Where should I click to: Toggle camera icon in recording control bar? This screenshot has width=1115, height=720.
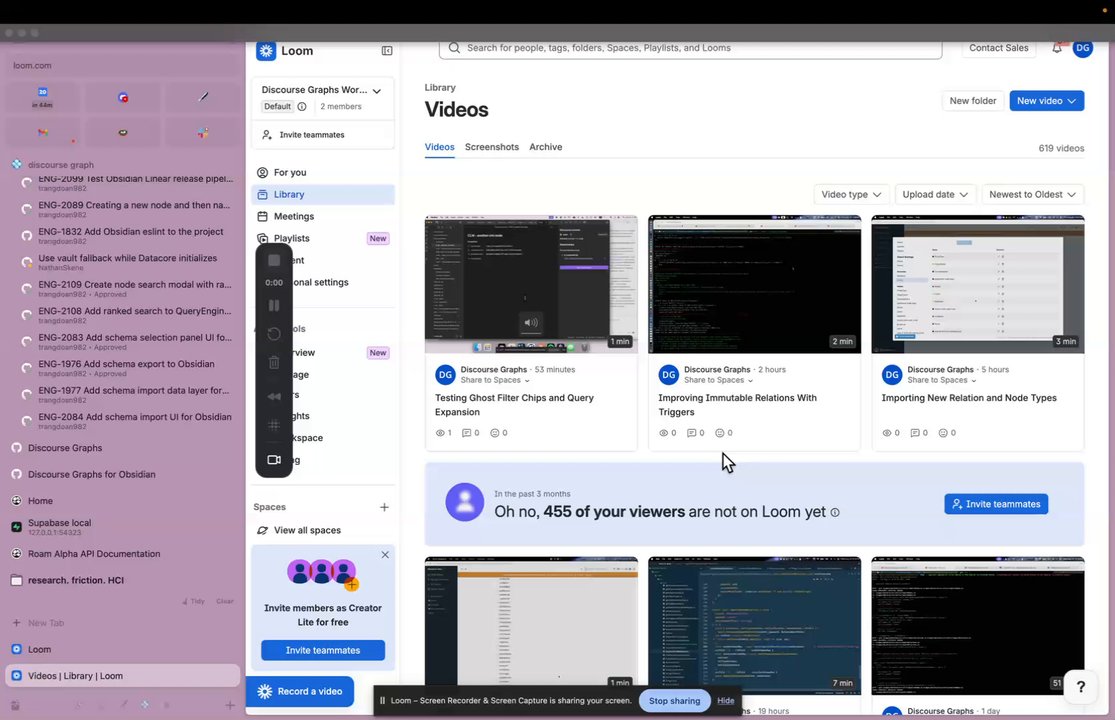tap(274, 460)
